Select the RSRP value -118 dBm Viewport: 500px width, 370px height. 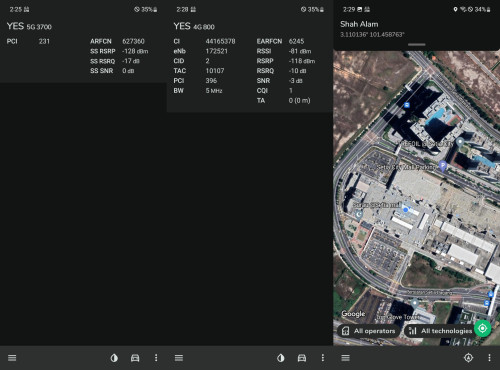pyautogui.click(x=302, y=61)
